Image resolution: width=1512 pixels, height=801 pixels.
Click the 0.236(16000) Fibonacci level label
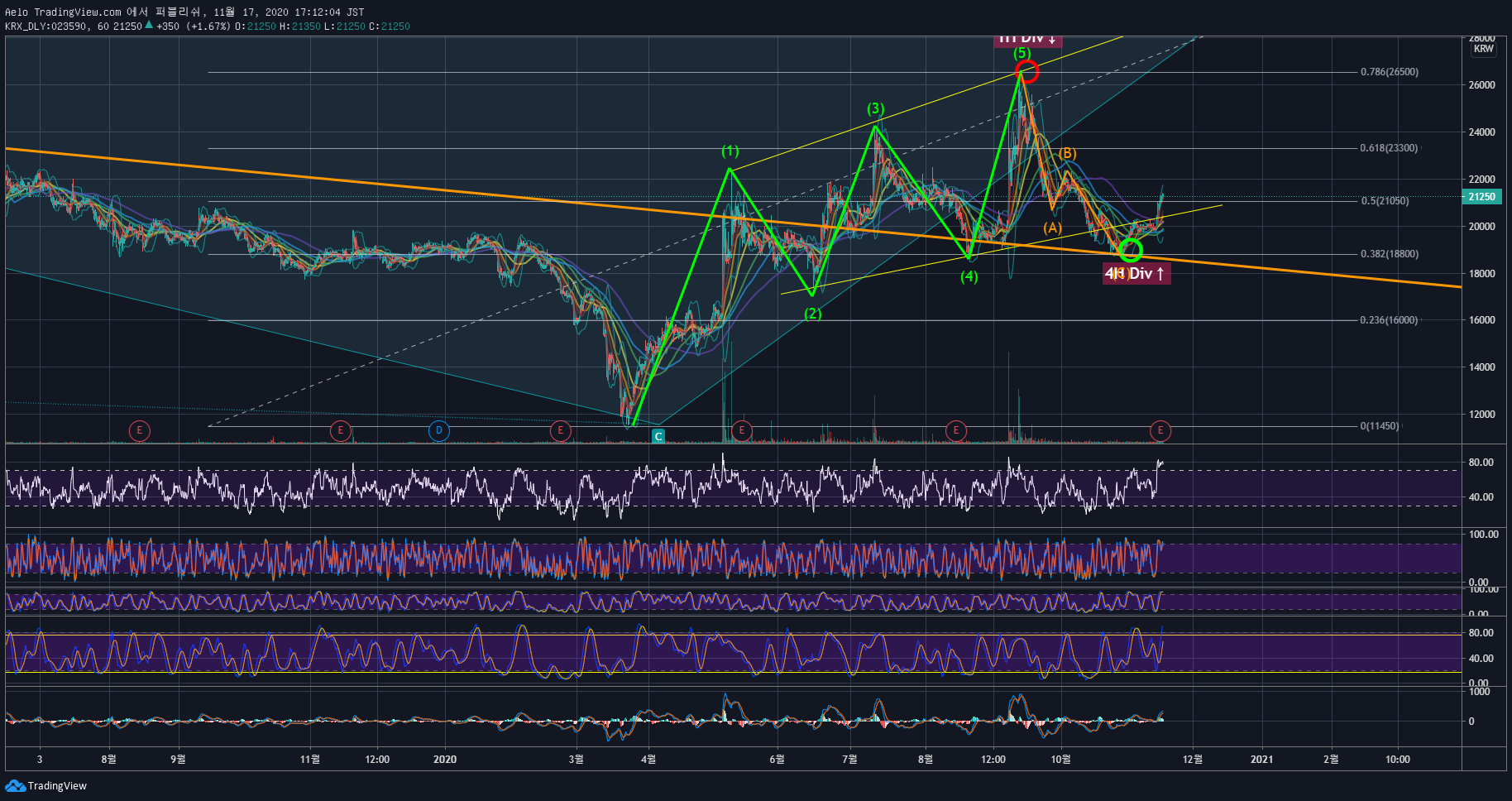tap(1389, 320)
